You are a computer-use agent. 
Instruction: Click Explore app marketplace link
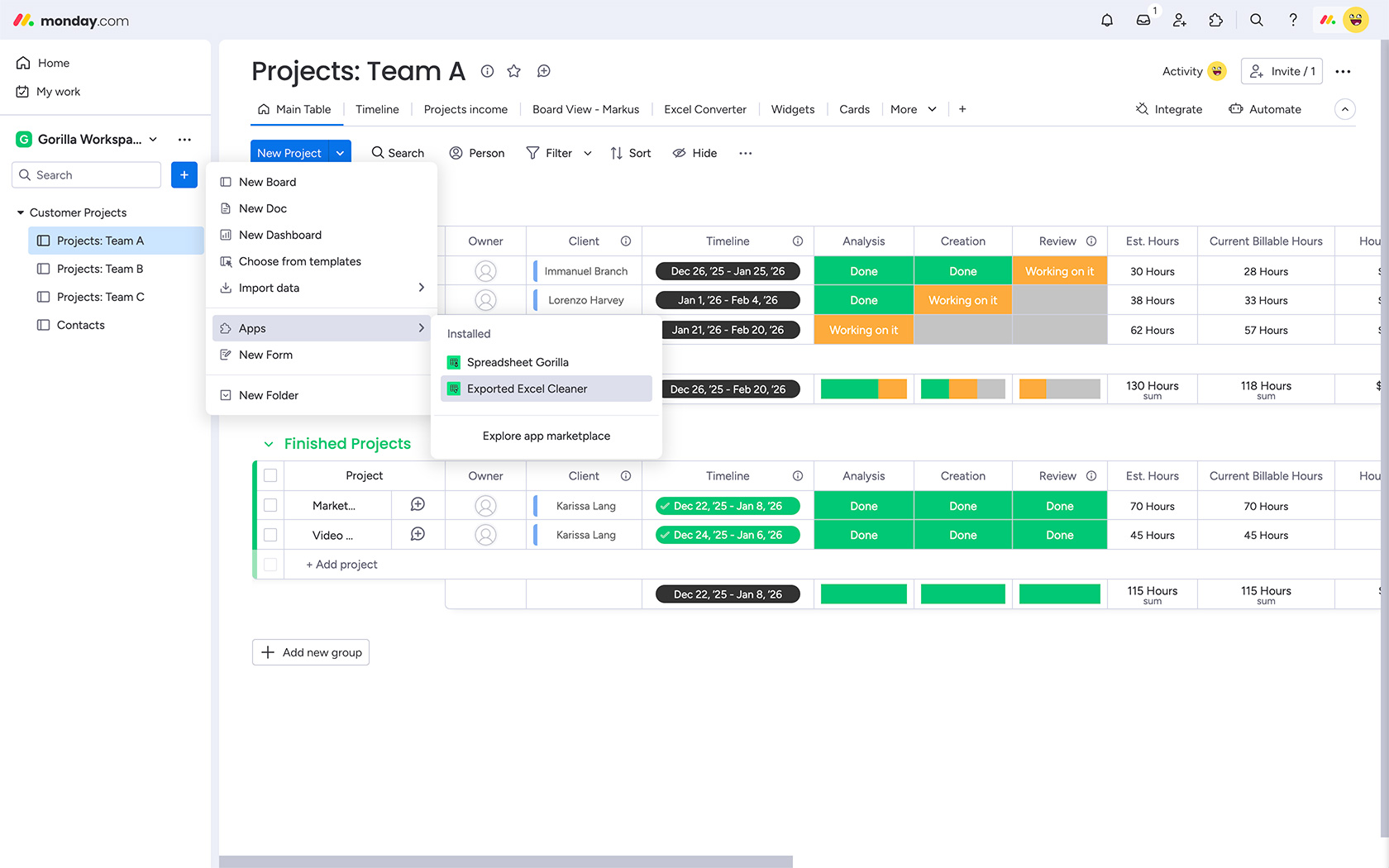coord(546,436)
